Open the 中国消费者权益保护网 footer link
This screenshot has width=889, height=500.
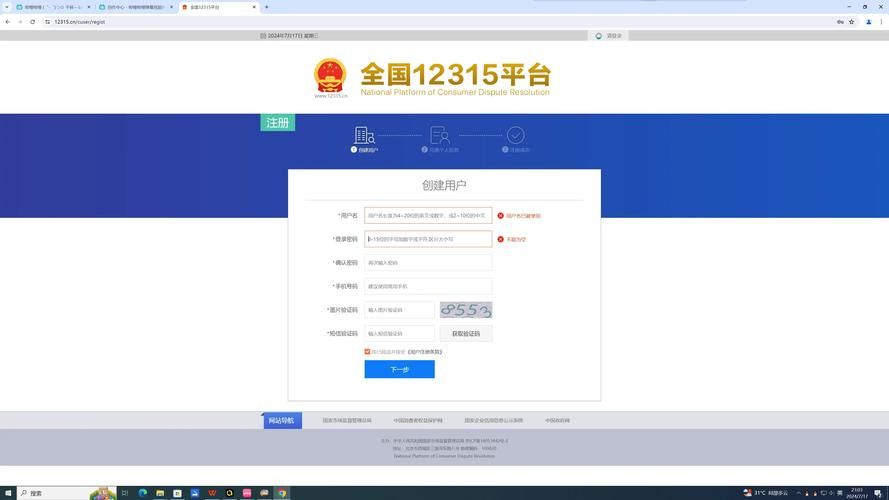[418, 421]
